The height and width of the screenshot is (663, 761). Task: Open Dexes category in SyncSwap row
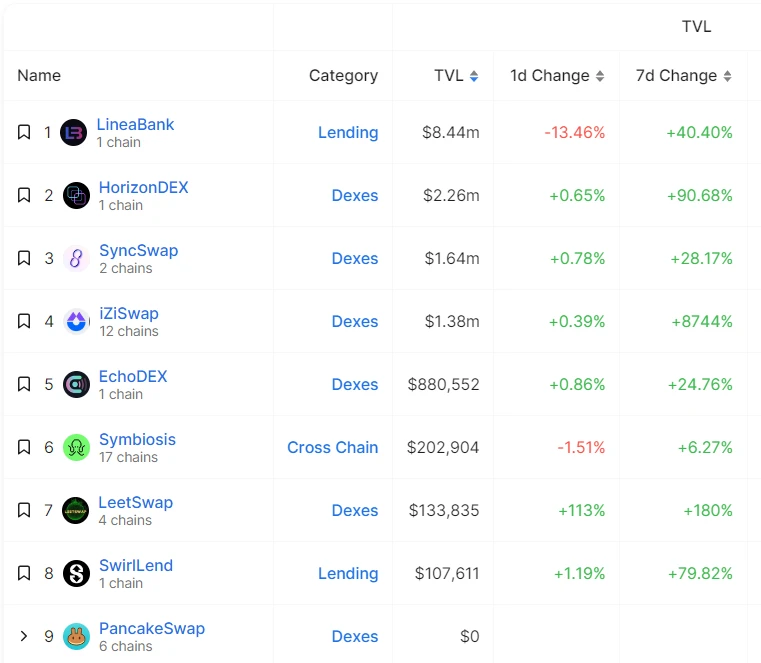coord(355,258)
